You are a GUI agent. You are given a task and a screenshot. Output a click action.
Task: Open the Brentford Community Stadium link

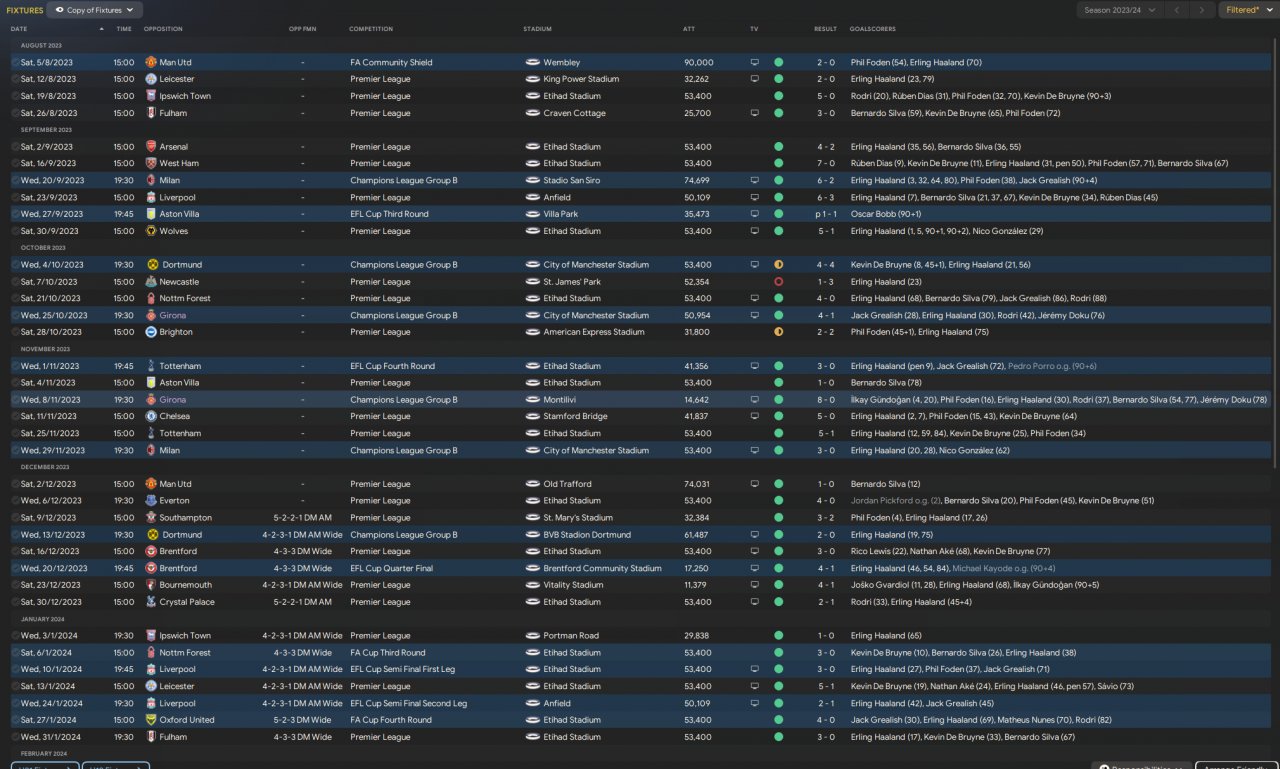point(602,568)
